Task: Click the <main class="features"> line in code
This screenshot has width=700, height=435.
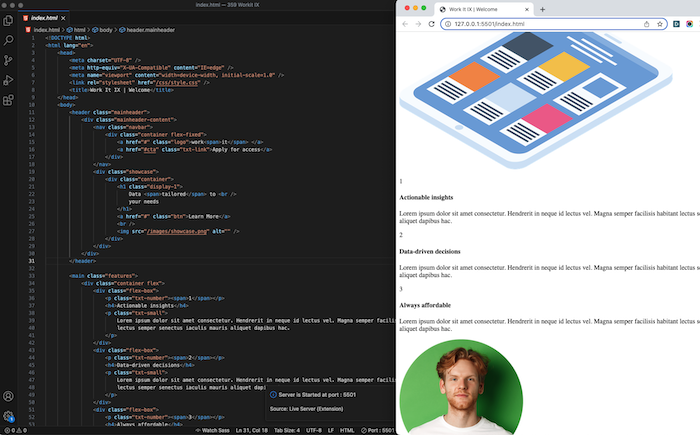Action: (x=104, y=276)
